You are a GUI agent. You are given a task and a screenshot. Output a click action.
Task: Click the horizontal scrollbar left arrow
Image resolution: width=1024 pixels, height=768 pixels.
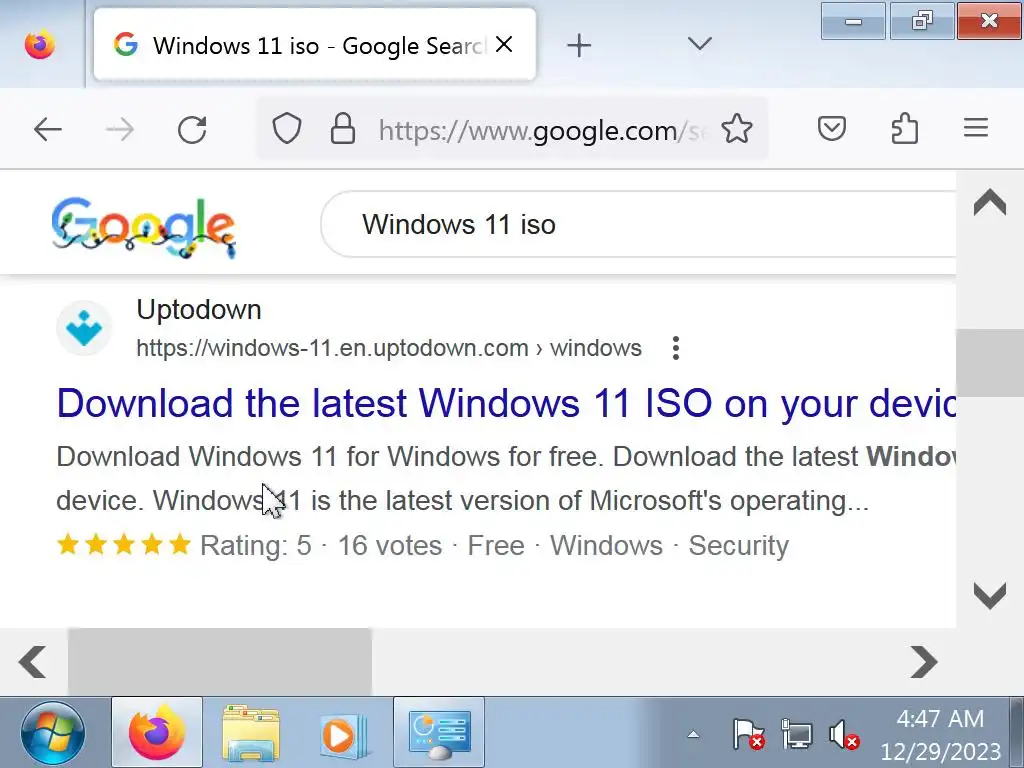tap(33, 662)
